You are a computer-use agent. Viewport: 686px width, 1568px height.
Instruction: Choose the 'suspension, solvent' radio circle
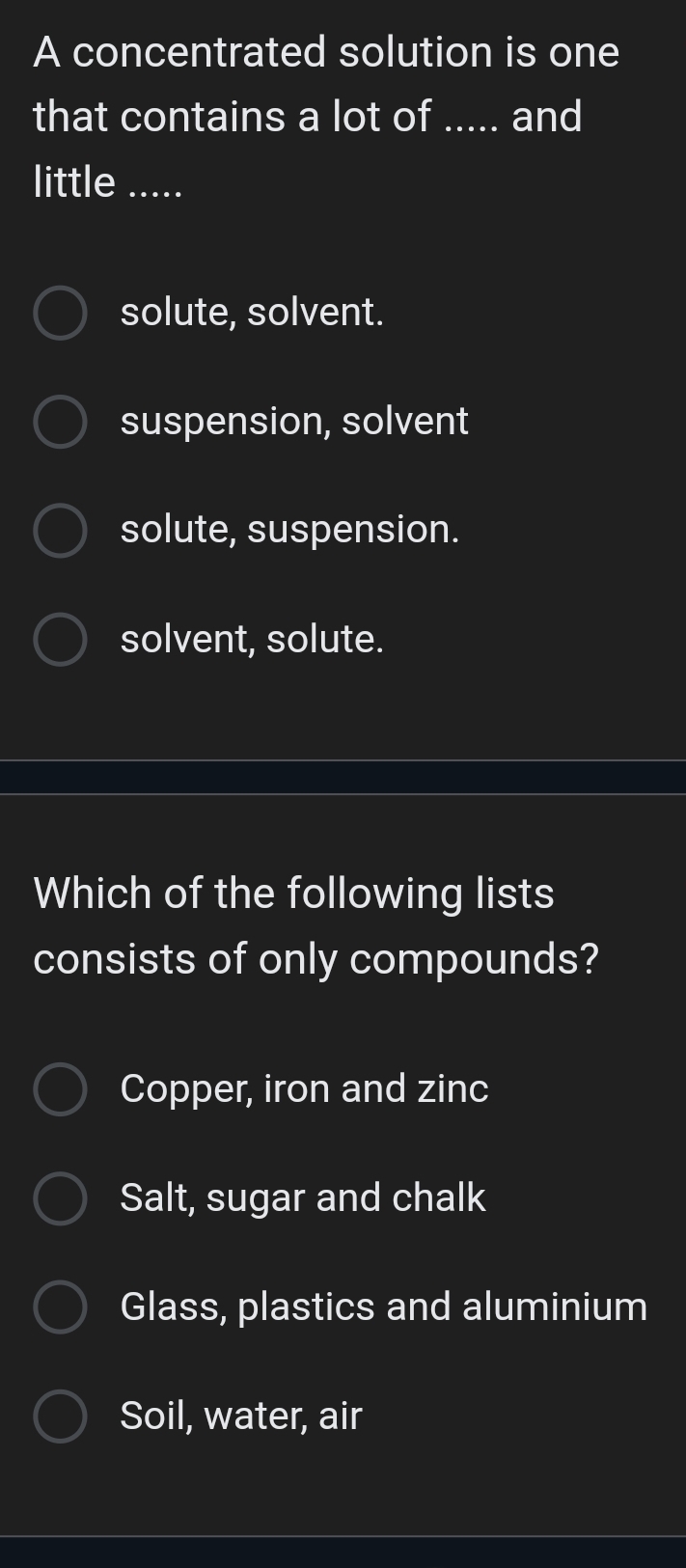pyautogui.click(x=60, y=422)
